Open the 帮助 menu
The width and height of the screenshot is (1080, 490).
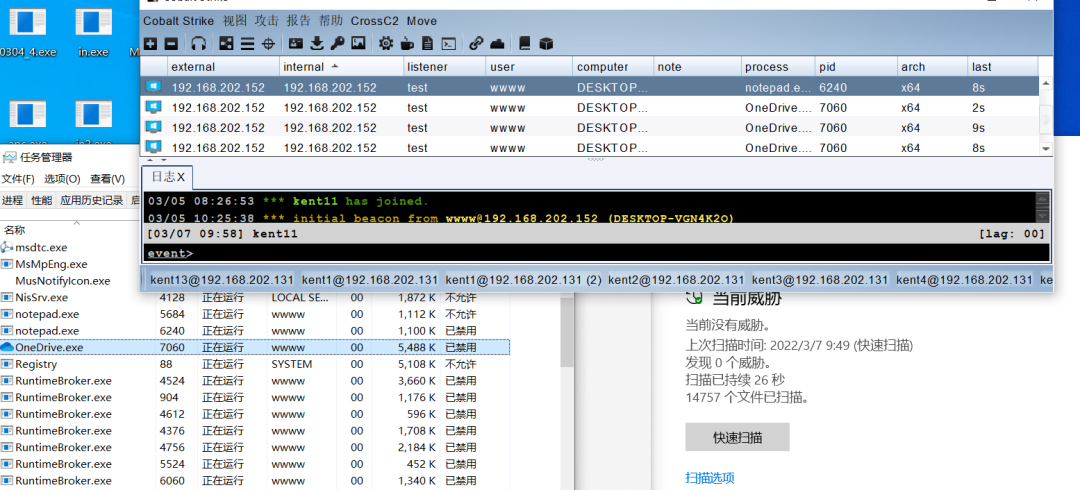click(331, 21)
